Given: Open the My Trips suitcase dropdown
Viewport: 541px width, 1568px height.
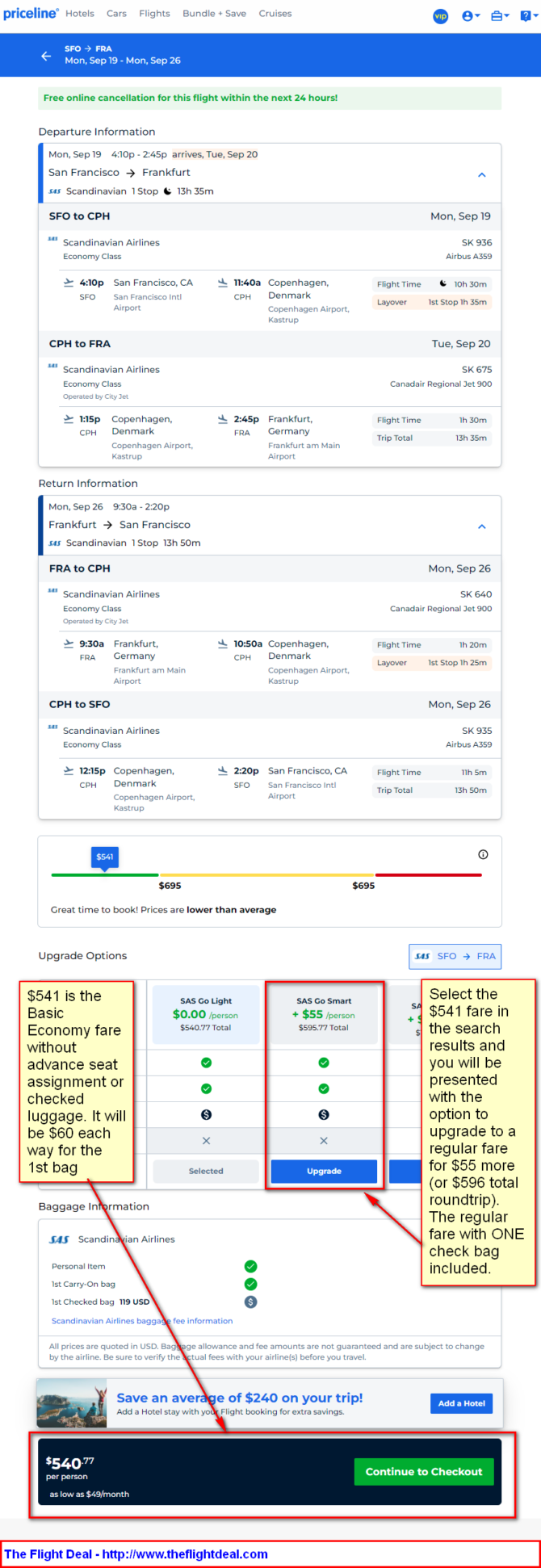Looking at the screenshot, I should tap(501, 16).
